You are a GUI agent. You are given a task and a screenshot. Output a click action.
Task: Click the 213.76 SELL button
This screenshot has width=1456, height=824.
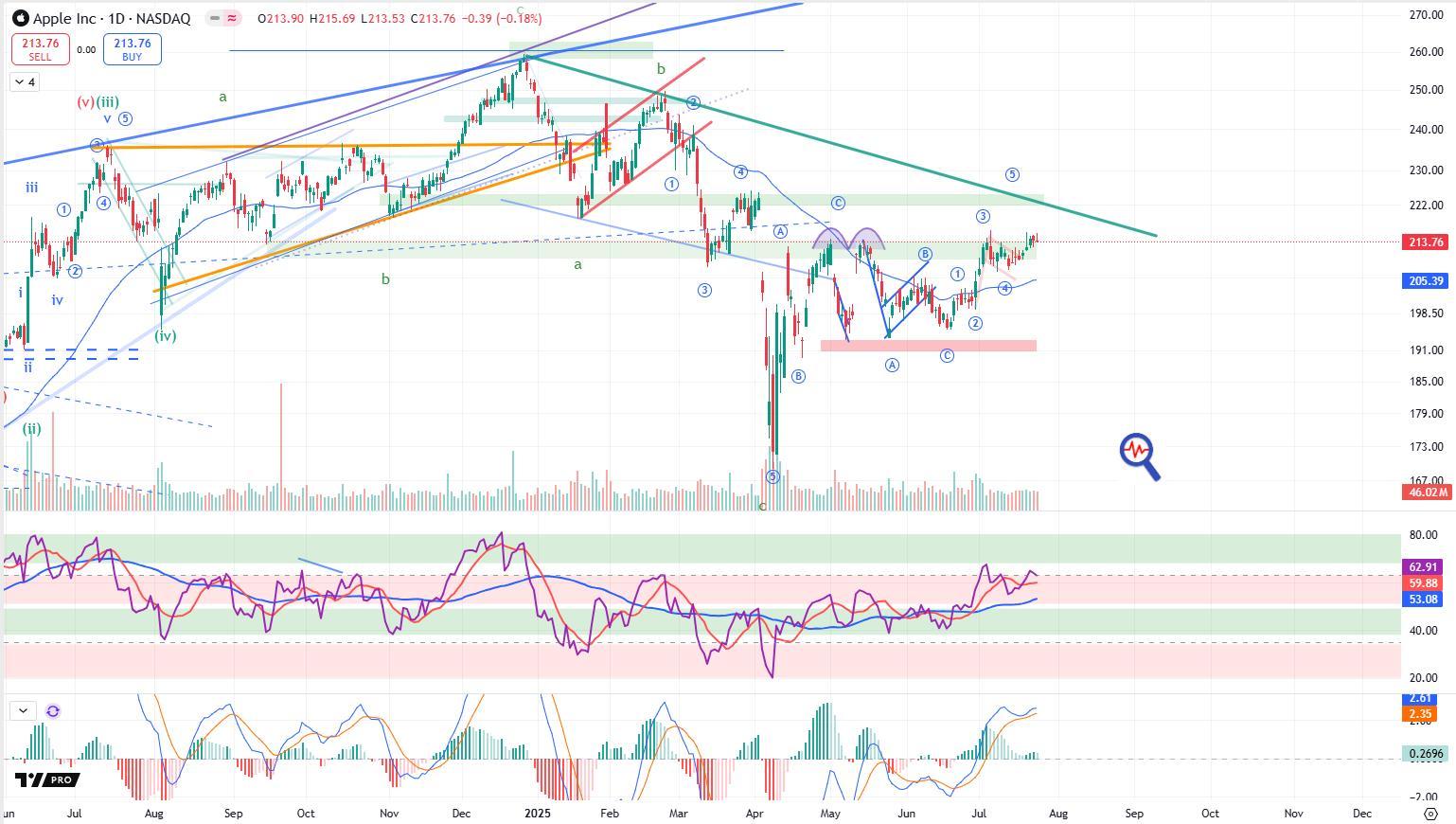(40, 49)
